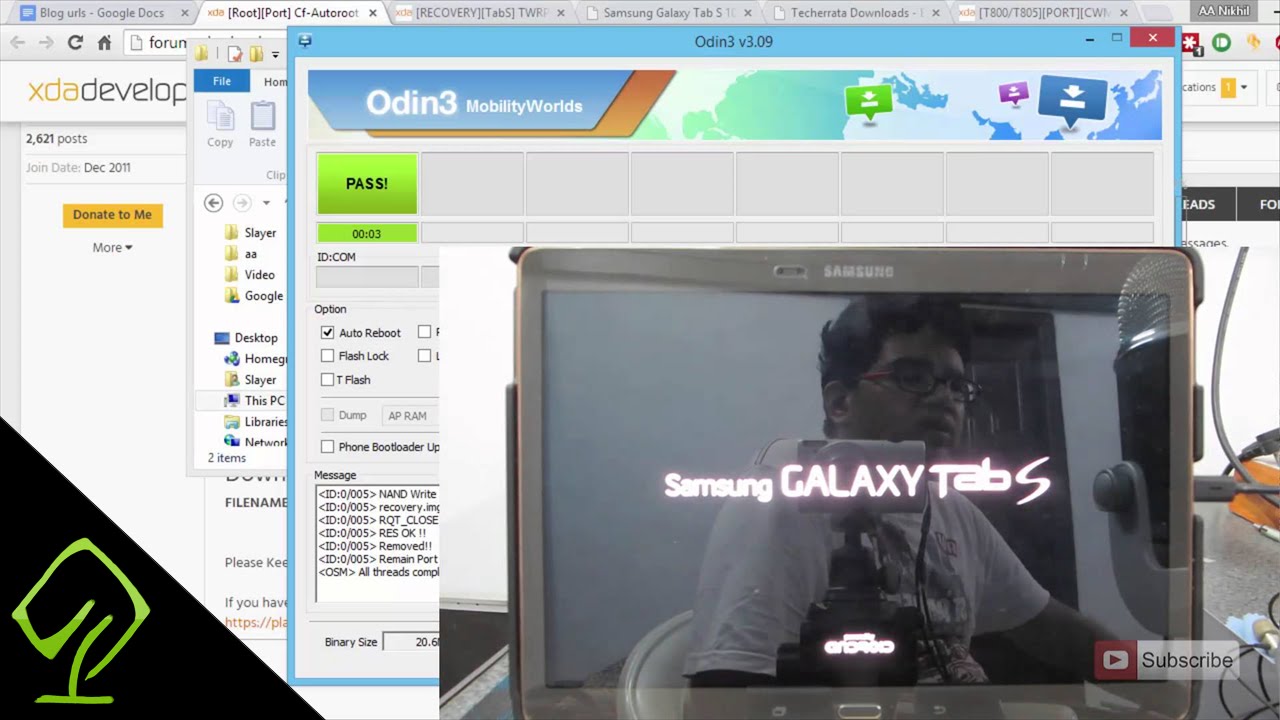The height and width of the screenshot is (720, 1280).
Task: Open Homegroup in Explorer's navigation pane
Action: (x=256, y=358)
